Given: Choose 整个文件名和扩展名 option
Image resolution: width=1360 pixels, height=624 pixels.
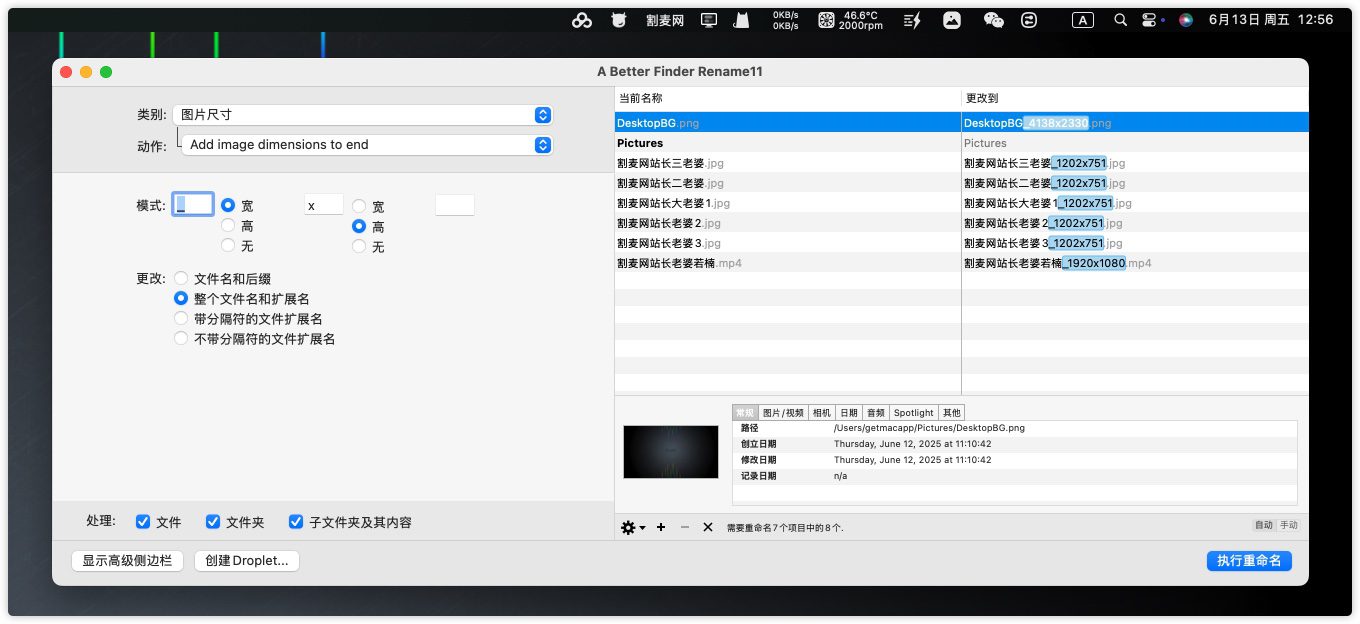Looking at the screenshot, I should click(x=181, y=298).
